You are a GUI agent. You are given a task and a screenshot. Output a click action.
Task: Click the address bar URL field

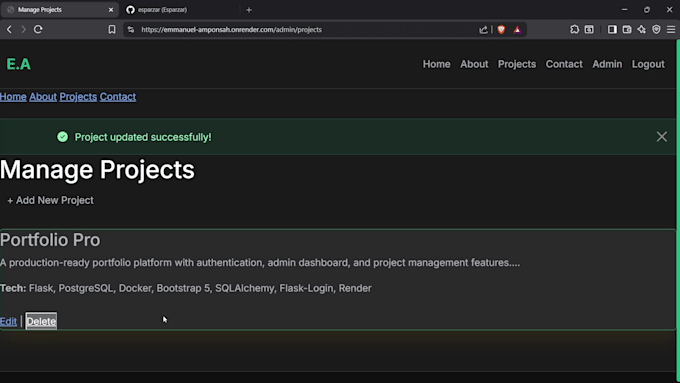(304, 29)
